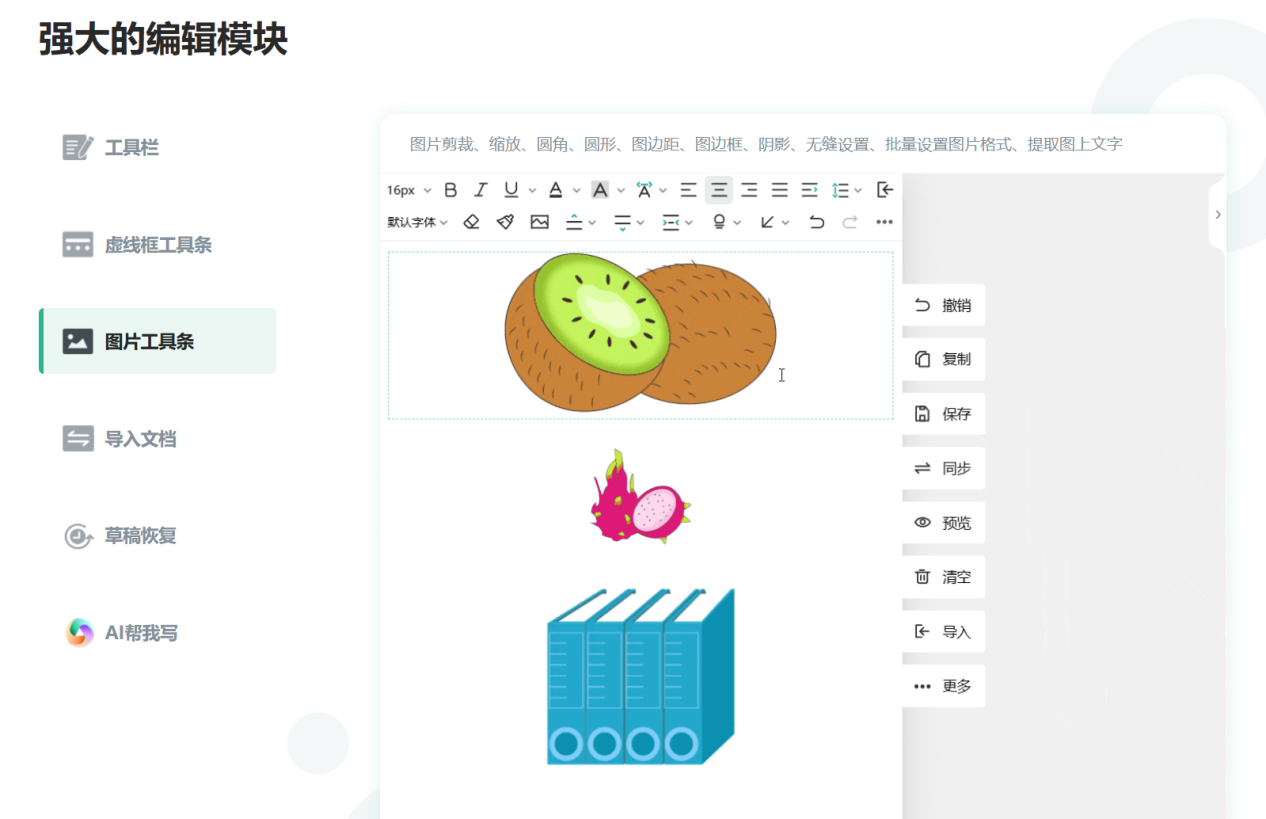Expand underline style dropdown arrow
The width and height of the screenshot is (1266, 819).
click(532, 190)
